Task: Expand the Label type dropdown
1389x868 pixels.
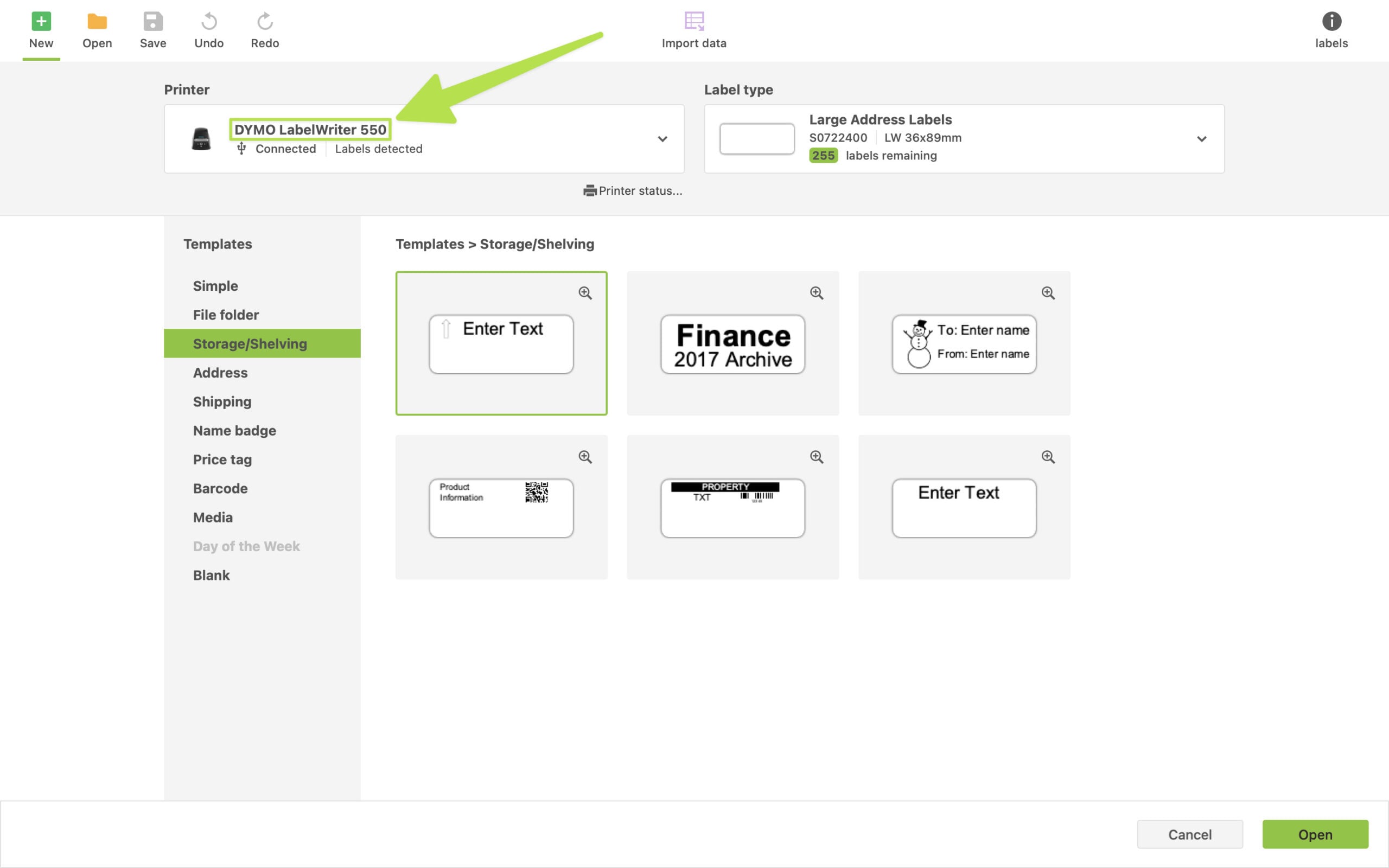Action: pyautogui.click(x=1201, y=139)
